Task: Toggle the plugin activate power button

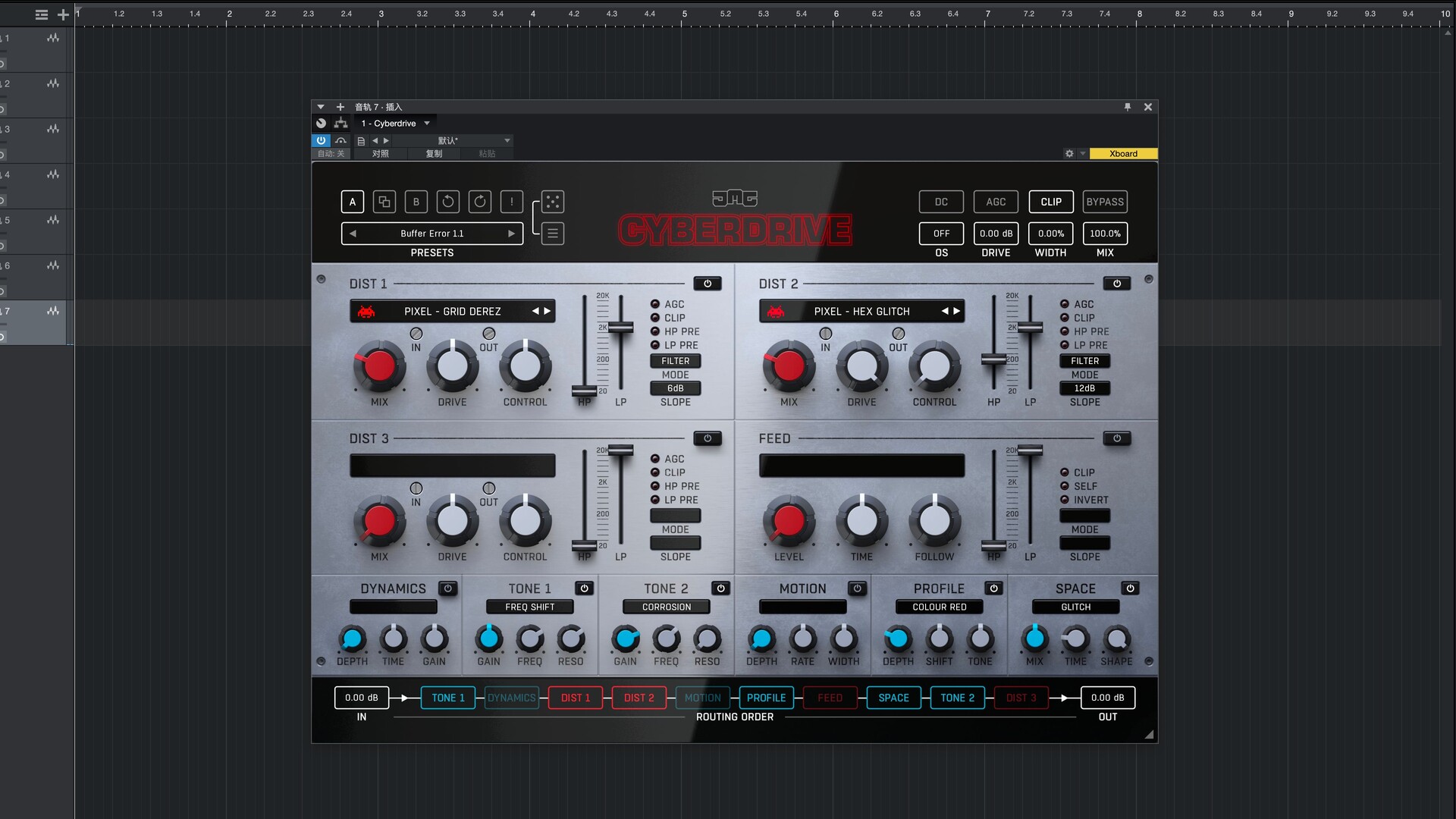Action: tap(321, 140)
